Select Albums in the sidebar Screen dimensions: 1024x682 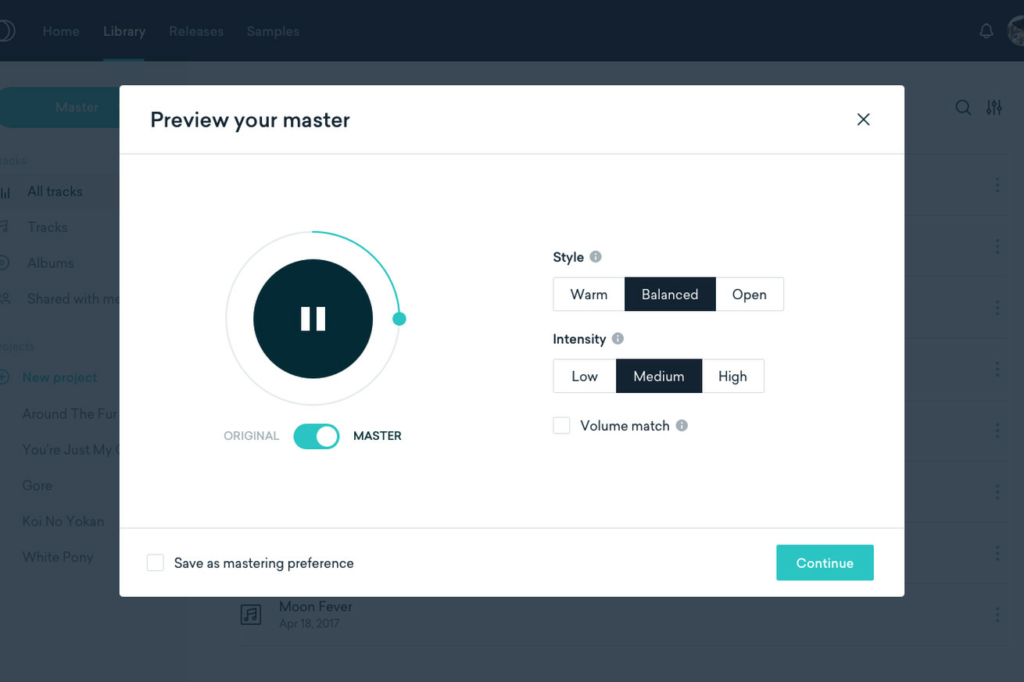tap(50, 263)
